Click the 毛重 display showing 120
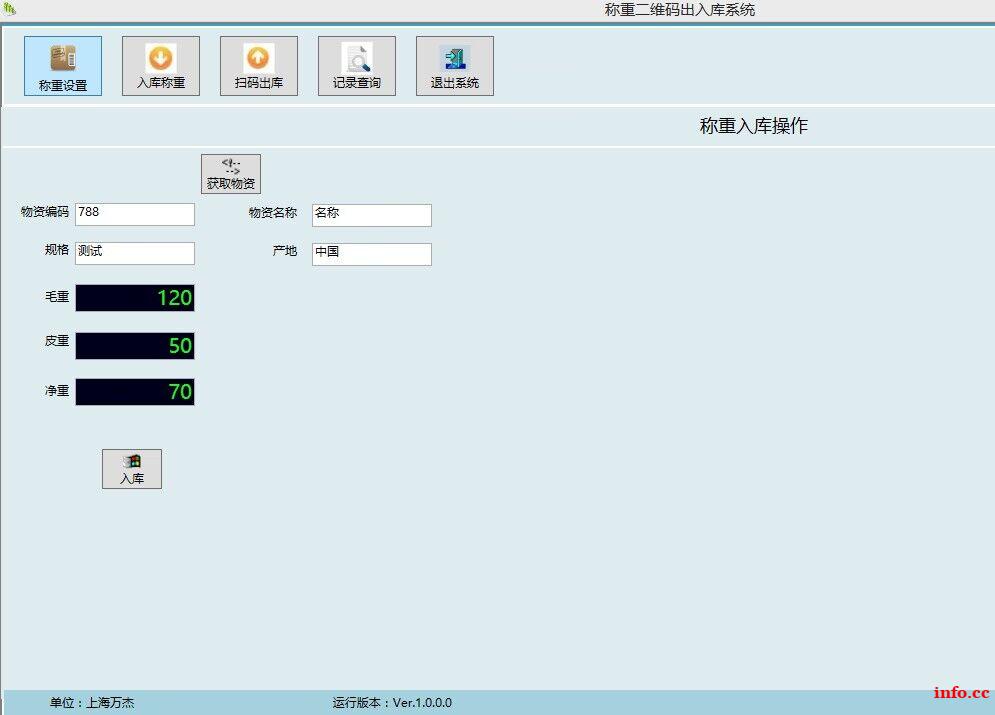 tap(135, 298)
